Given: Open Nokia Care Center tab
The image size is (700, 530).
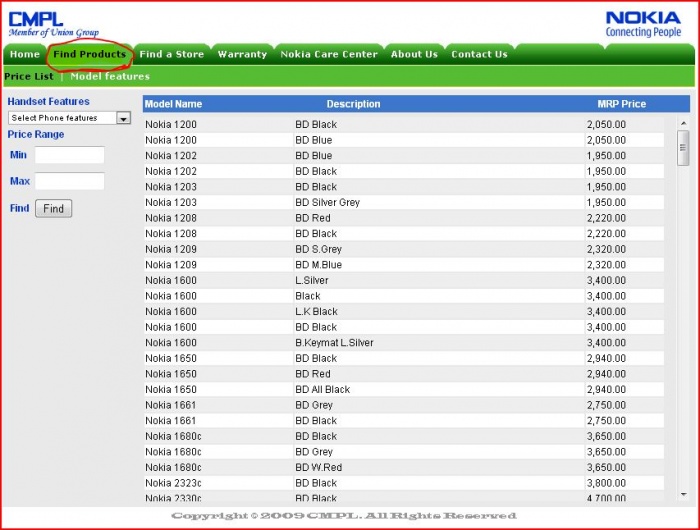Looking at the screenshot, I should pos(329,54).
